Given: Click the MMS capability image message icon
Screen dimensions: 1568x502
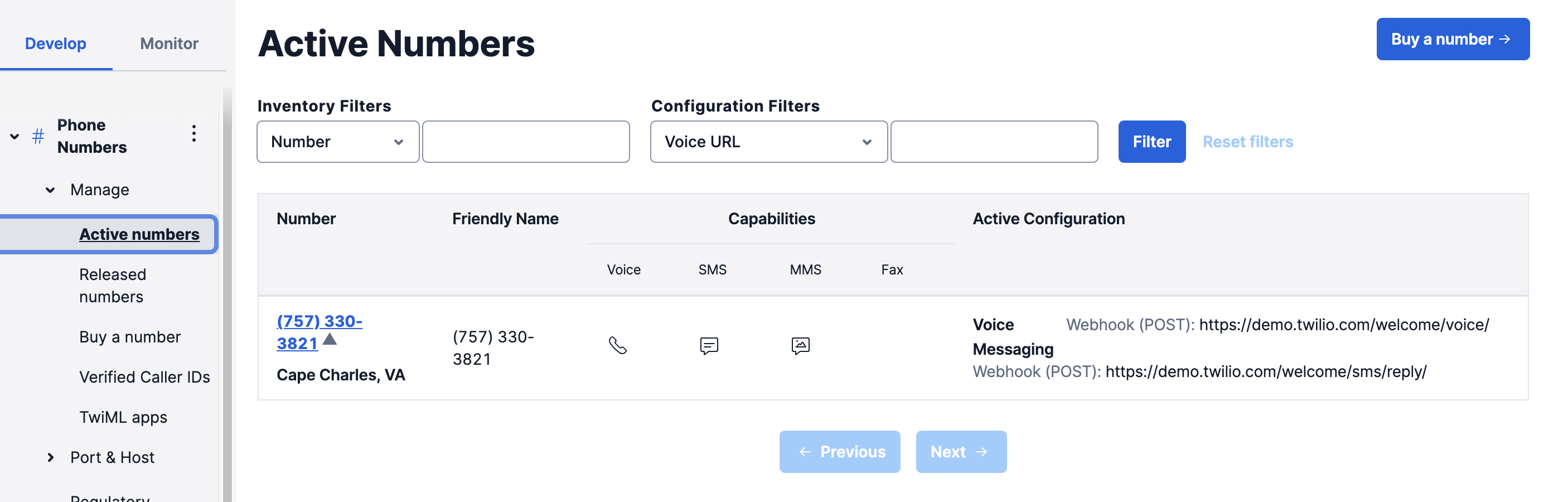Looking at the screenshot, I should click(x=800, y=345).
